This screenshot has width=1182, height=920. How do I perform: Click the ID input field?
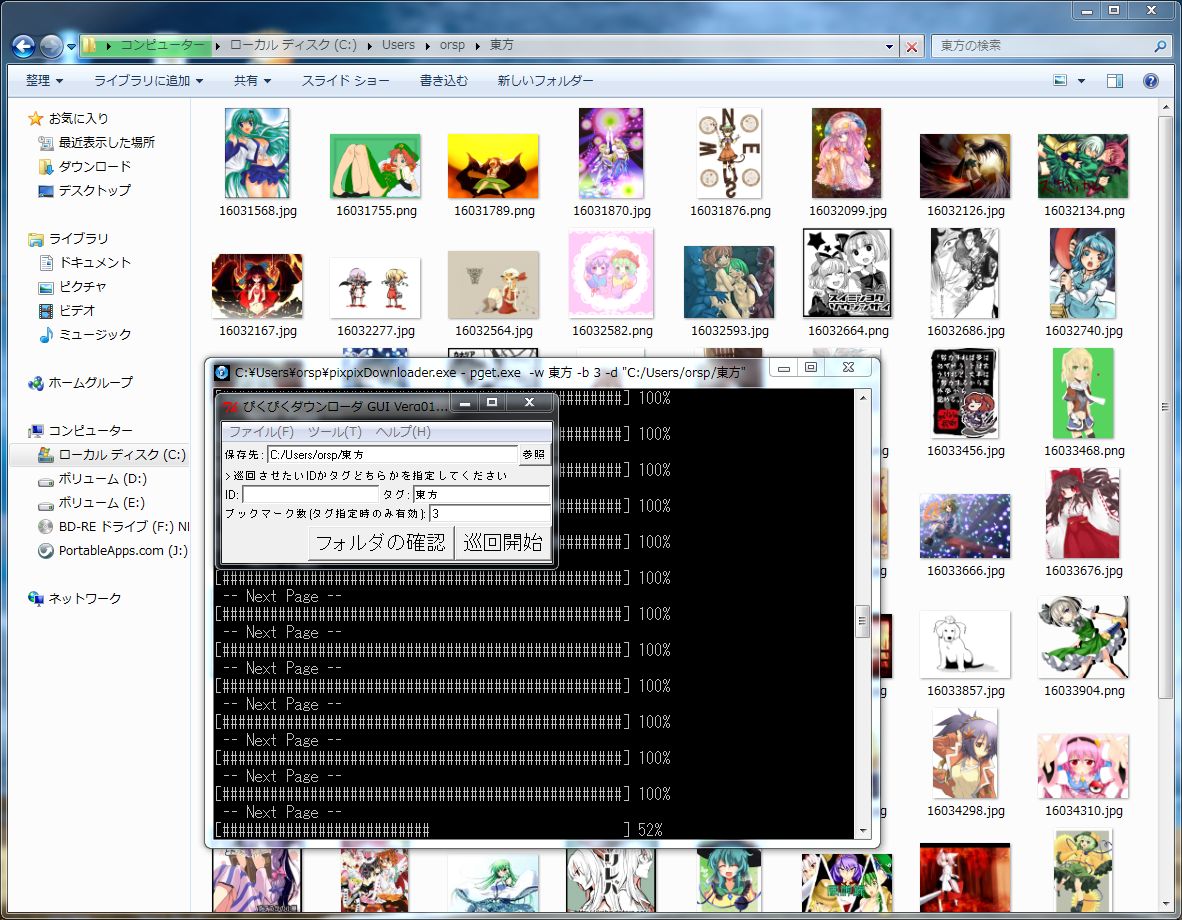tap(310, 495)
